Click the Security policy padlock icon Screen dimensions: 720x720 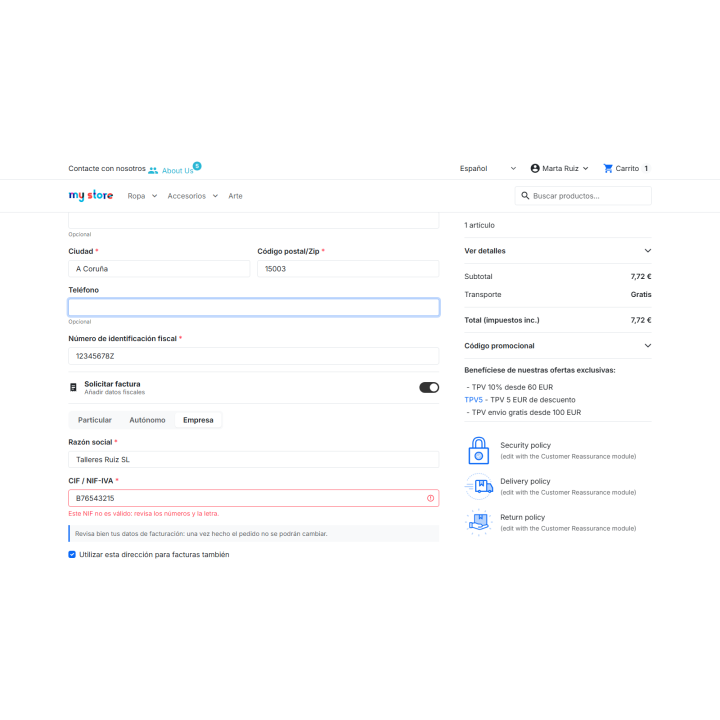(478, 450)
